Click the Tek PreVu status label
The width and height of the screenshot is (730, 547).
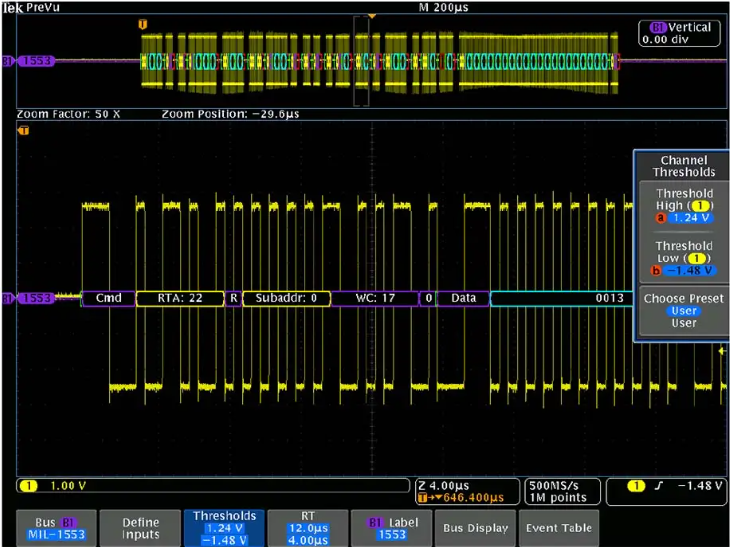(31, 7)
